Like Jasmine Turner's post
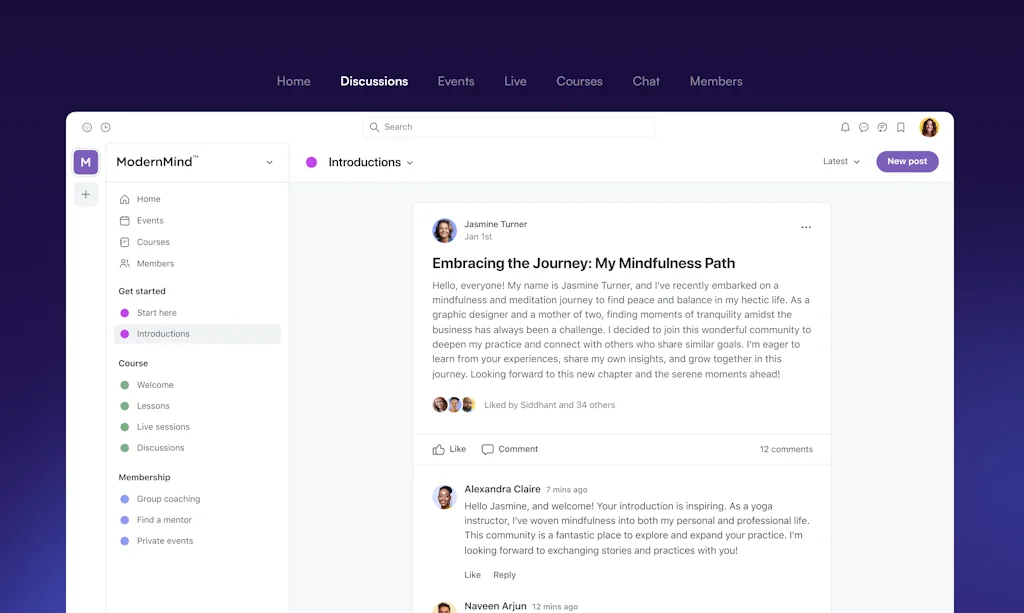Viewport: 1024px width, 613px height. (x=448, y=449)
